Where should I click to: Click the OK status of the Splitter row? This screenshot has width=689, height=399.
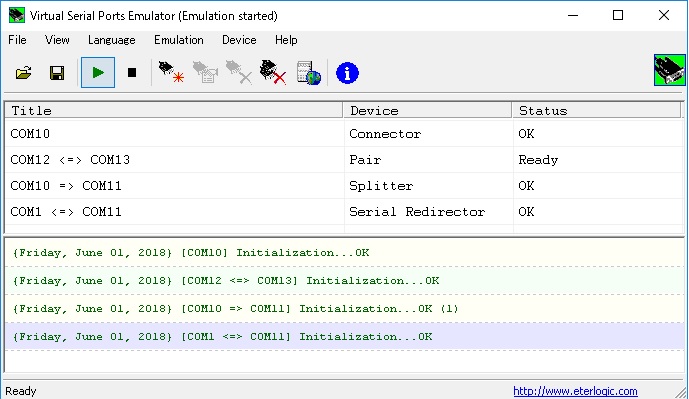pyautogui.click(x=526, y=185)
